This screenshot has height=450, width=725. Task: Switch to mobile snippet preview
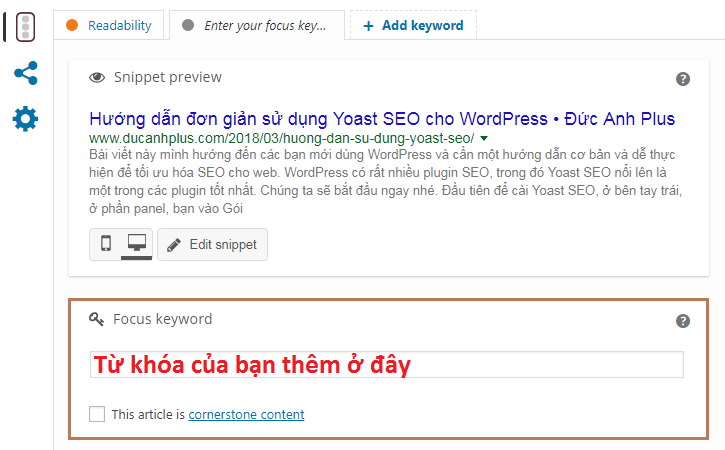pyautogui.click(x=106, y=244)
